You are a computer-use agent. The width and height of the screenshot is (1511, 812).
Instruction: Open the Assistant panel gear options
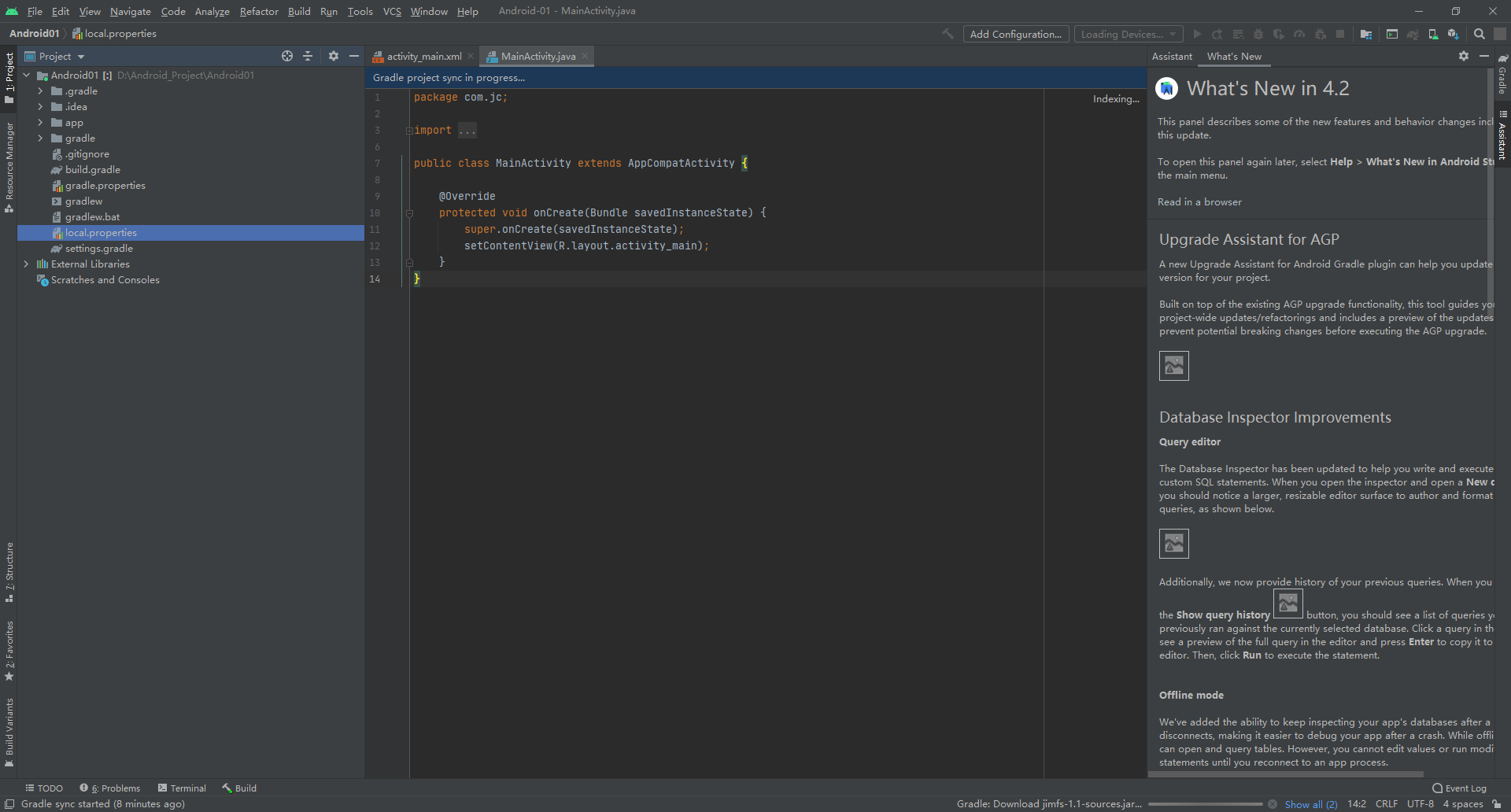click(x=1464, y=56)
